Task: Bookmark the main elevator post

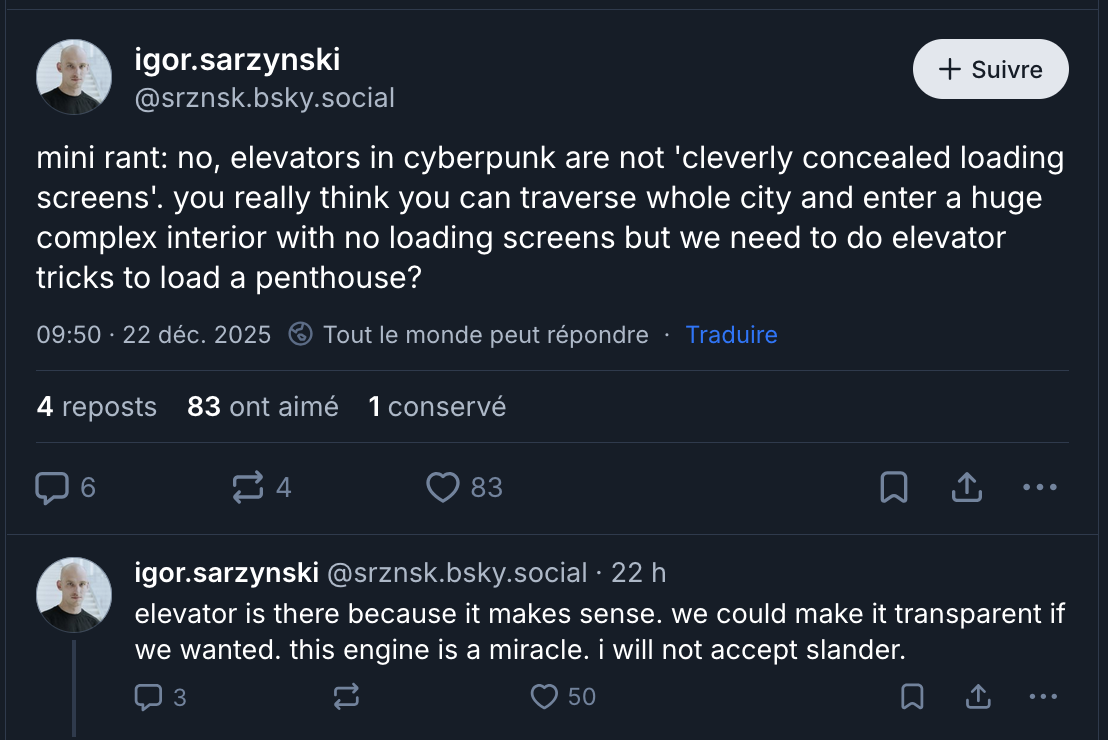Action: point(895,487)
